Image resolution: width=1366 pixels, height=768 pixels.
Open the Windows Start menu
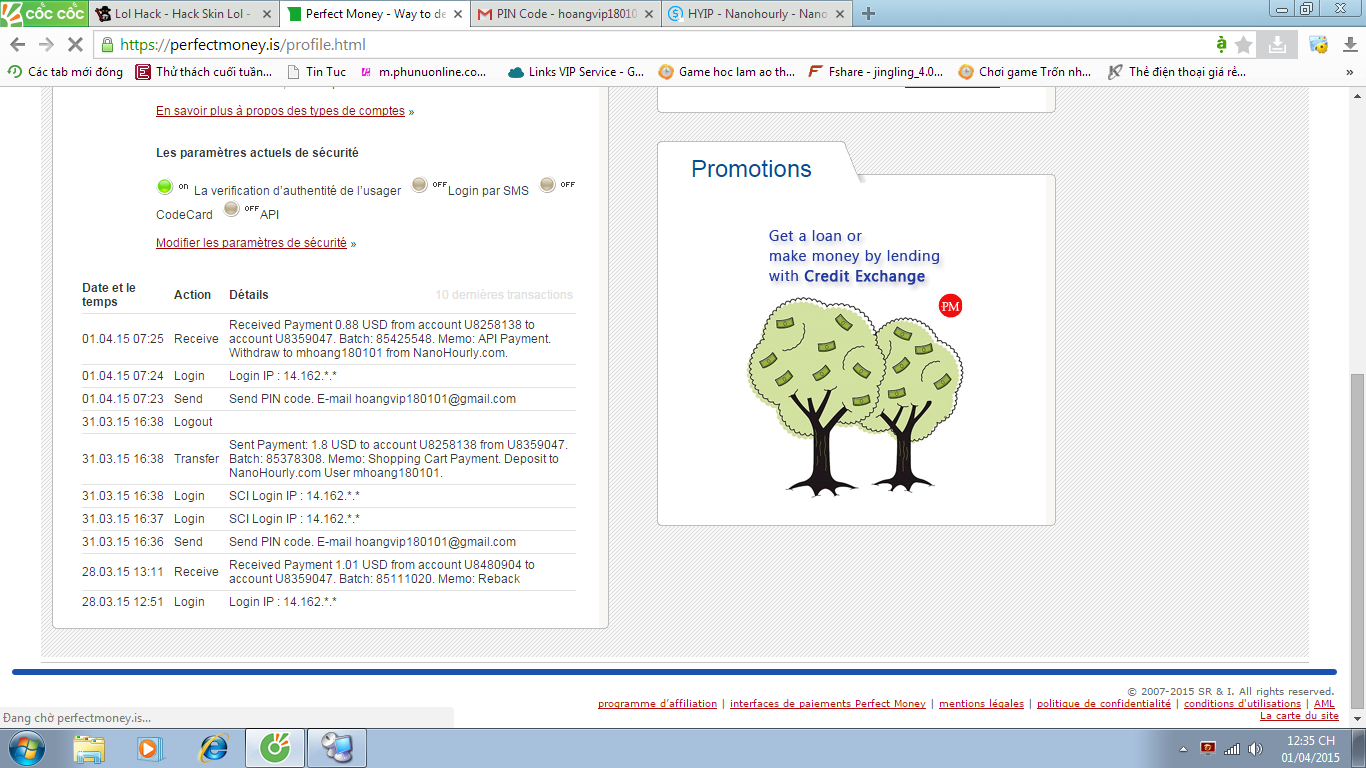(x=27, y=747)
